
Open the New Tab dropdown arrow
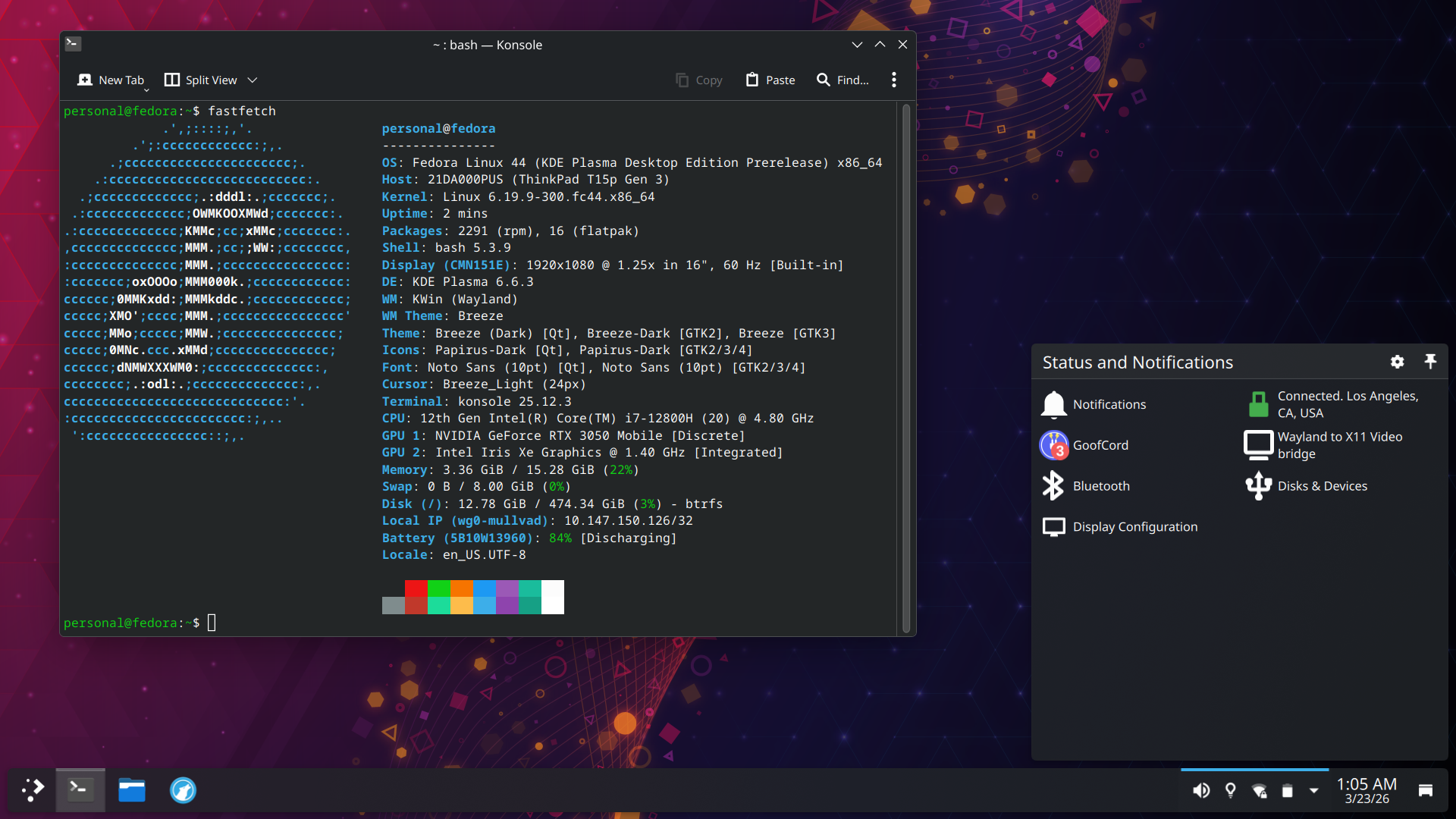pos(146,89)
